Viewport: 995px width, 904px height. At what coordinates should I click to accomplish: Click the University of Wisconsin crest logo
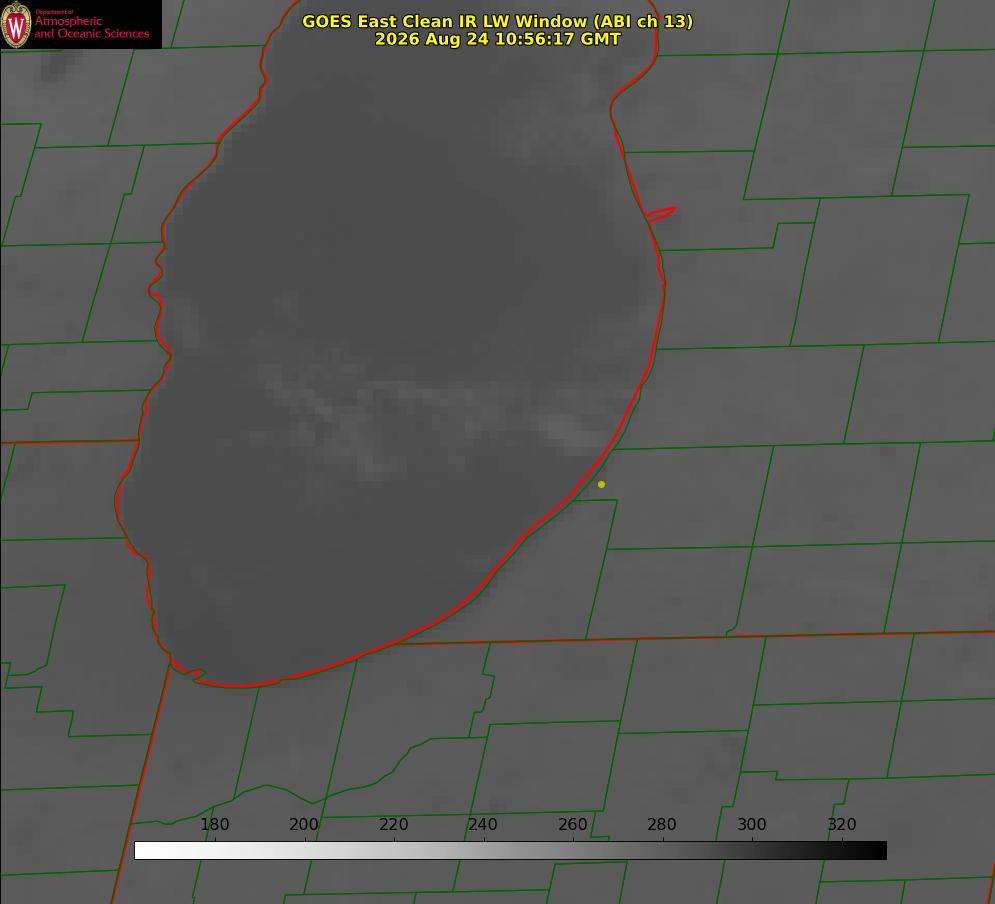pyautogui.click(x=16, y=24)
